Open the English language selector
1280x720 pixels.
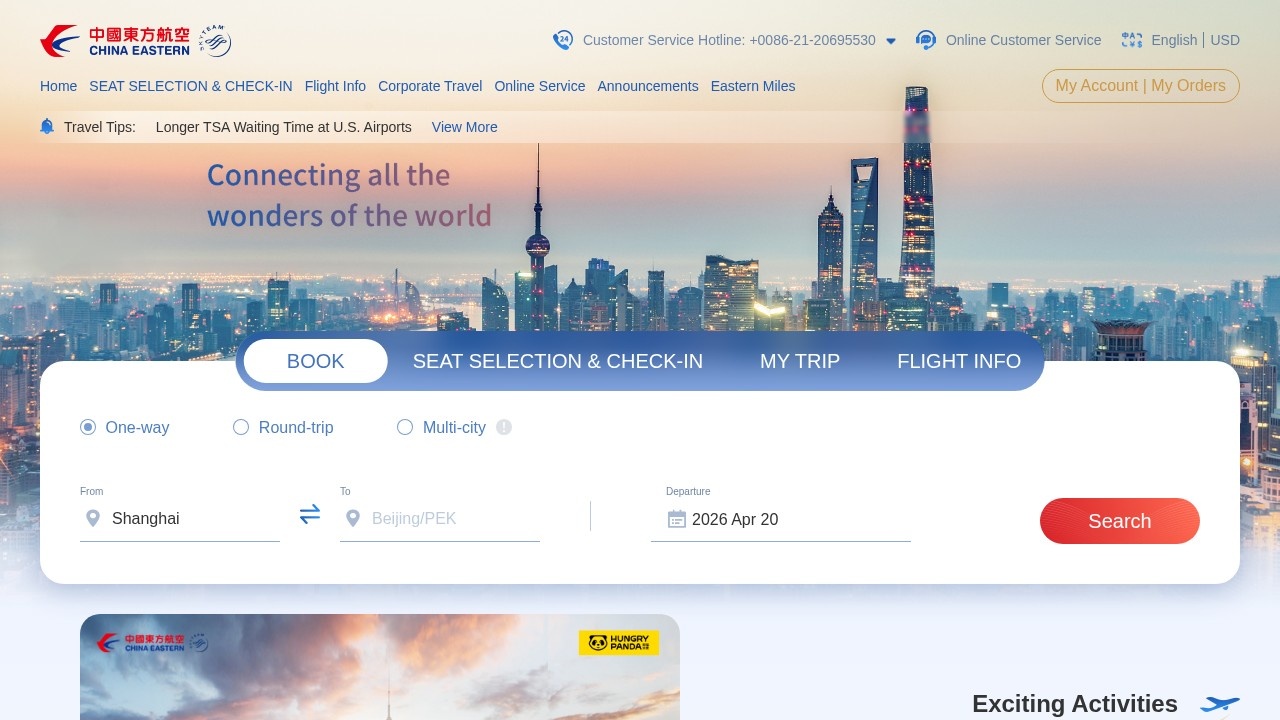point(1174,40)
